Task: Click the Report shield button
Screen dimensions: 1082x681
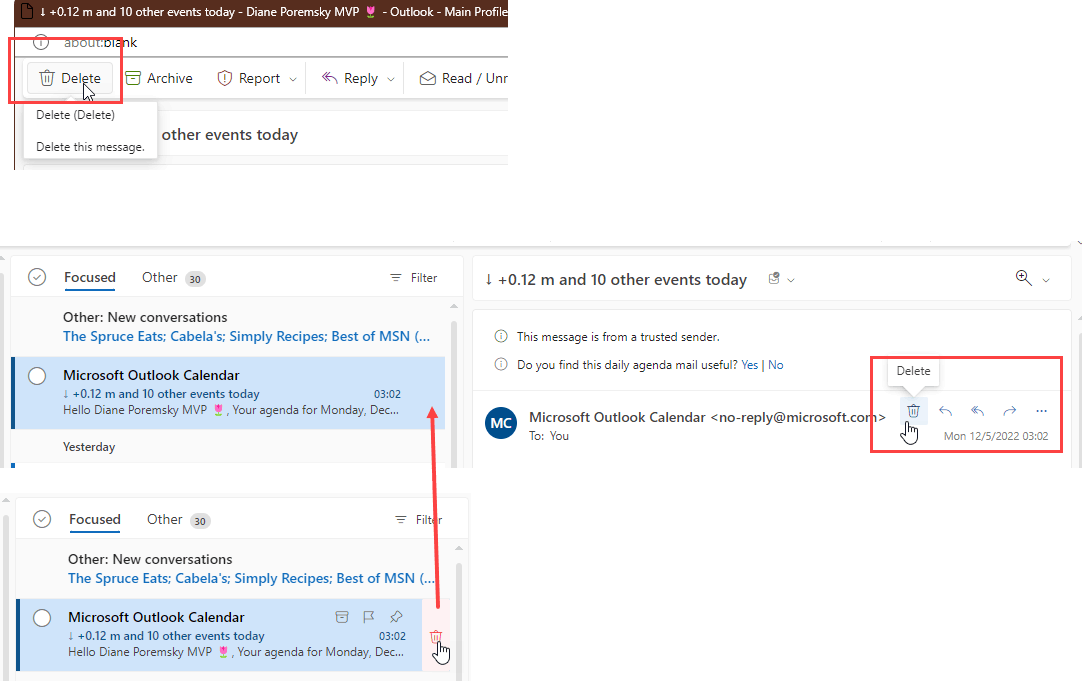Action: coord(249,78)
